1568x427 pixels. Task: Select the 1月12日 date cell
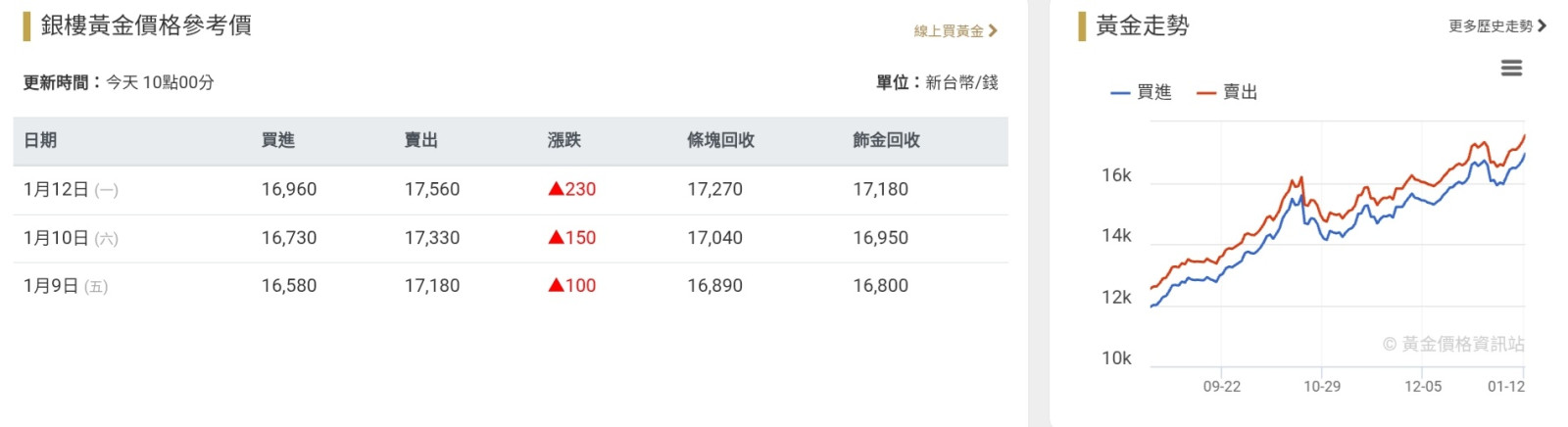pos(56,189)
